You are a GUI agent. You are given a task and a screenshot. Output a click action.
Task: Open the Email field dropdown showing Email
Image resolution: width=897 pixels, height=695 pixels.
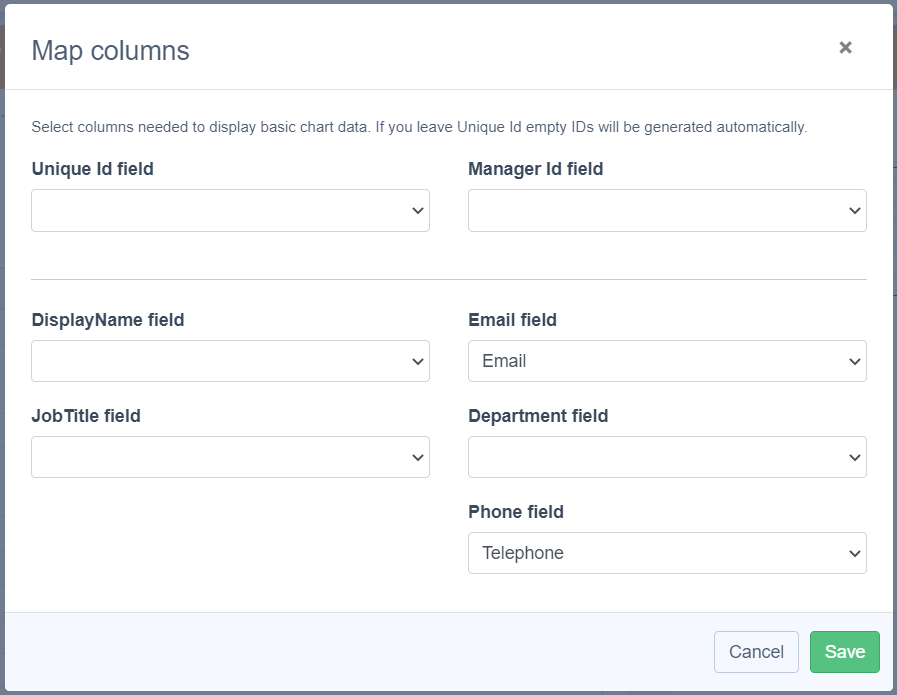(x=667, y=361)
